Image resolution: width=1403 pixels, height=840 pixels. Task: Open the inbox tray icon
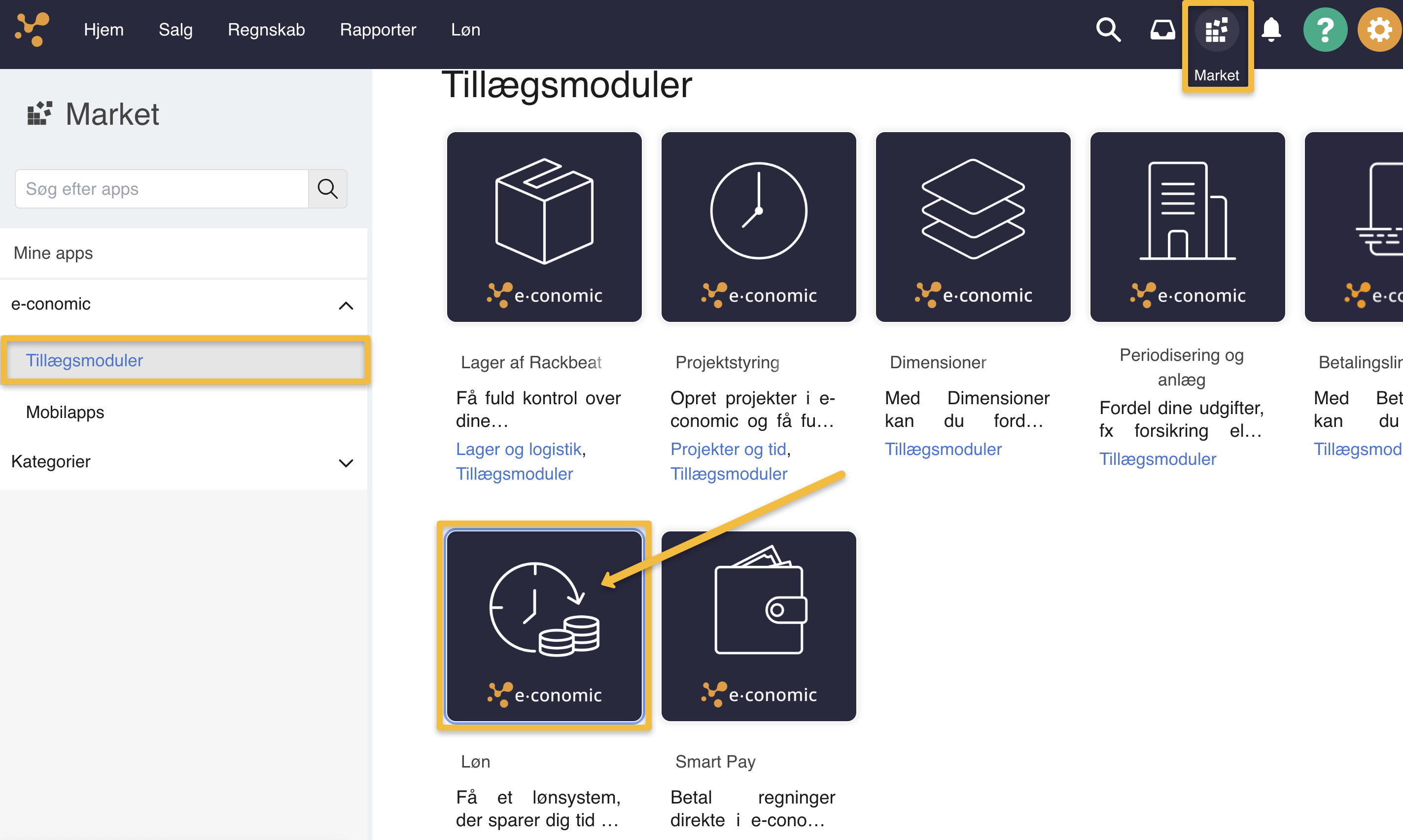click(x=1162, y=30)
